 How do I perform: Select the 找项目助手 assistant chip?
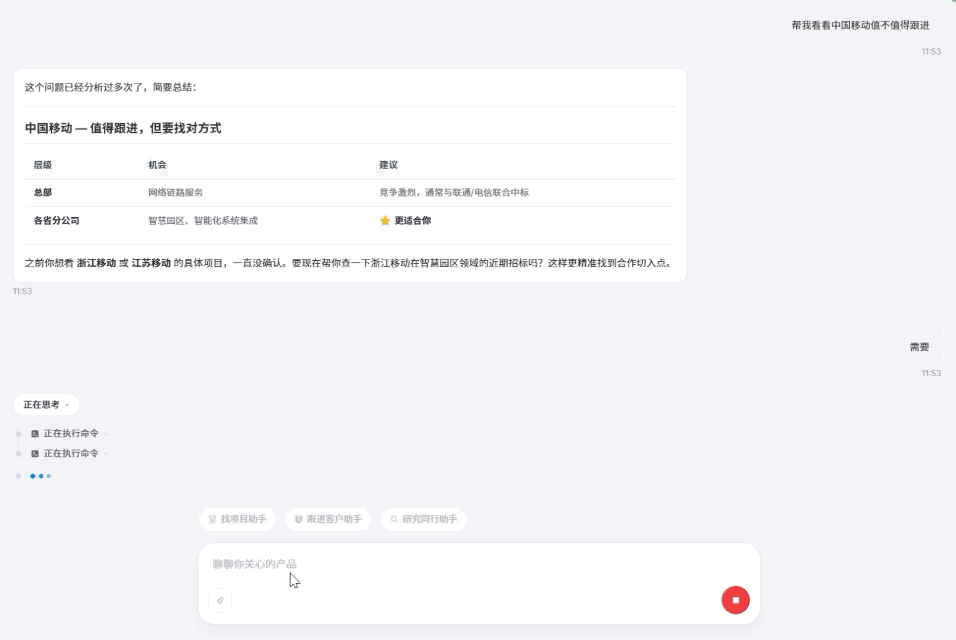tap(237, 519)
